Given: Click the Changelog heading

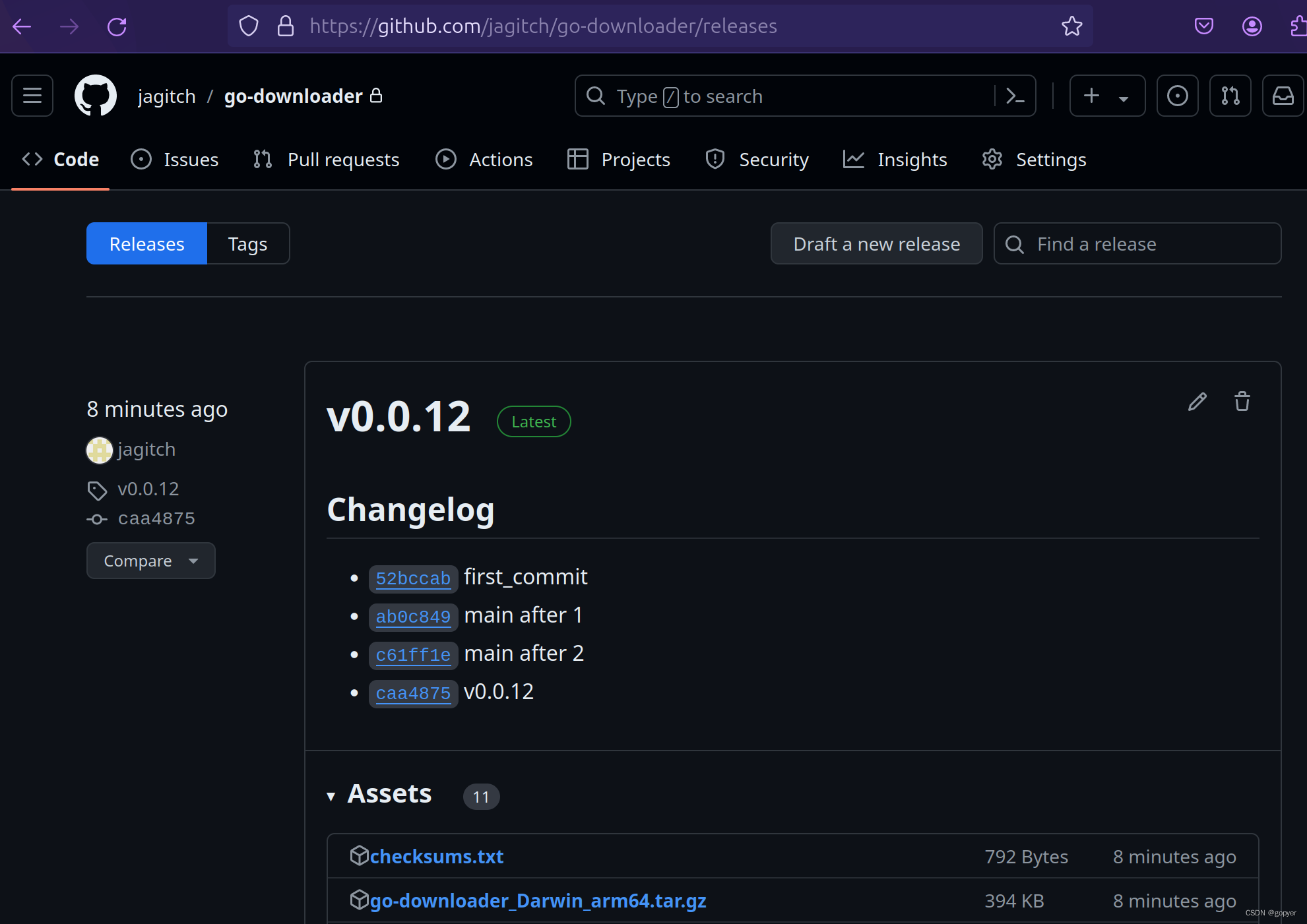Looking at the screenshot, I should 410,510.
